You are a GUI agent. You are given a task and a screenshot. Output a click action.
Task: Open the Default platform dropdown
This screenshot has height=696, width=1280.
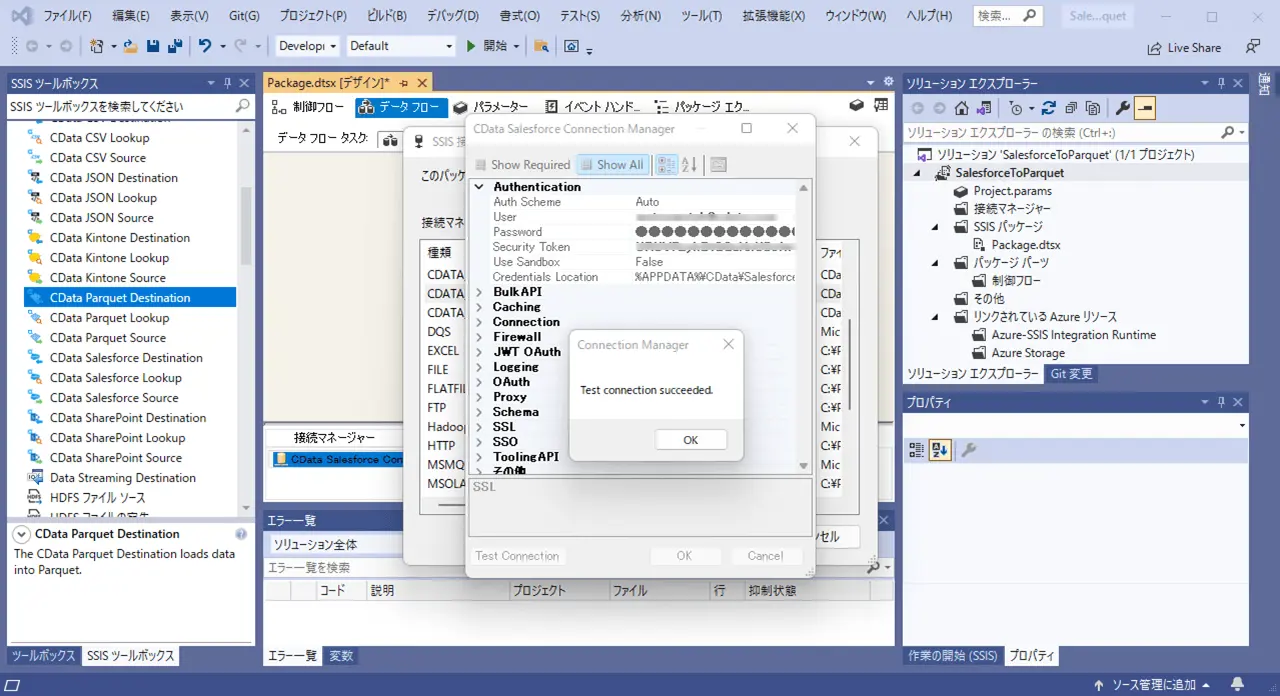401,46
